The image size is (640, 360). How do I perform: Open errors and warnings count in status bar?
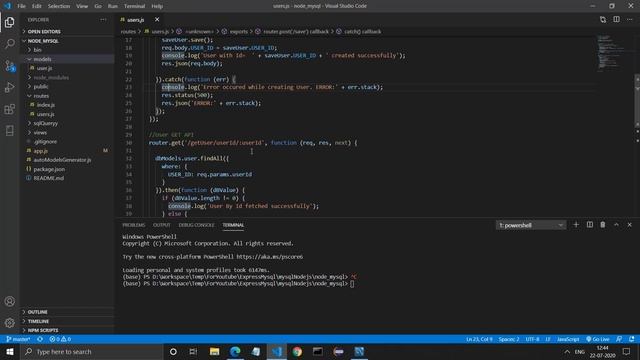[x=60, y=339]
